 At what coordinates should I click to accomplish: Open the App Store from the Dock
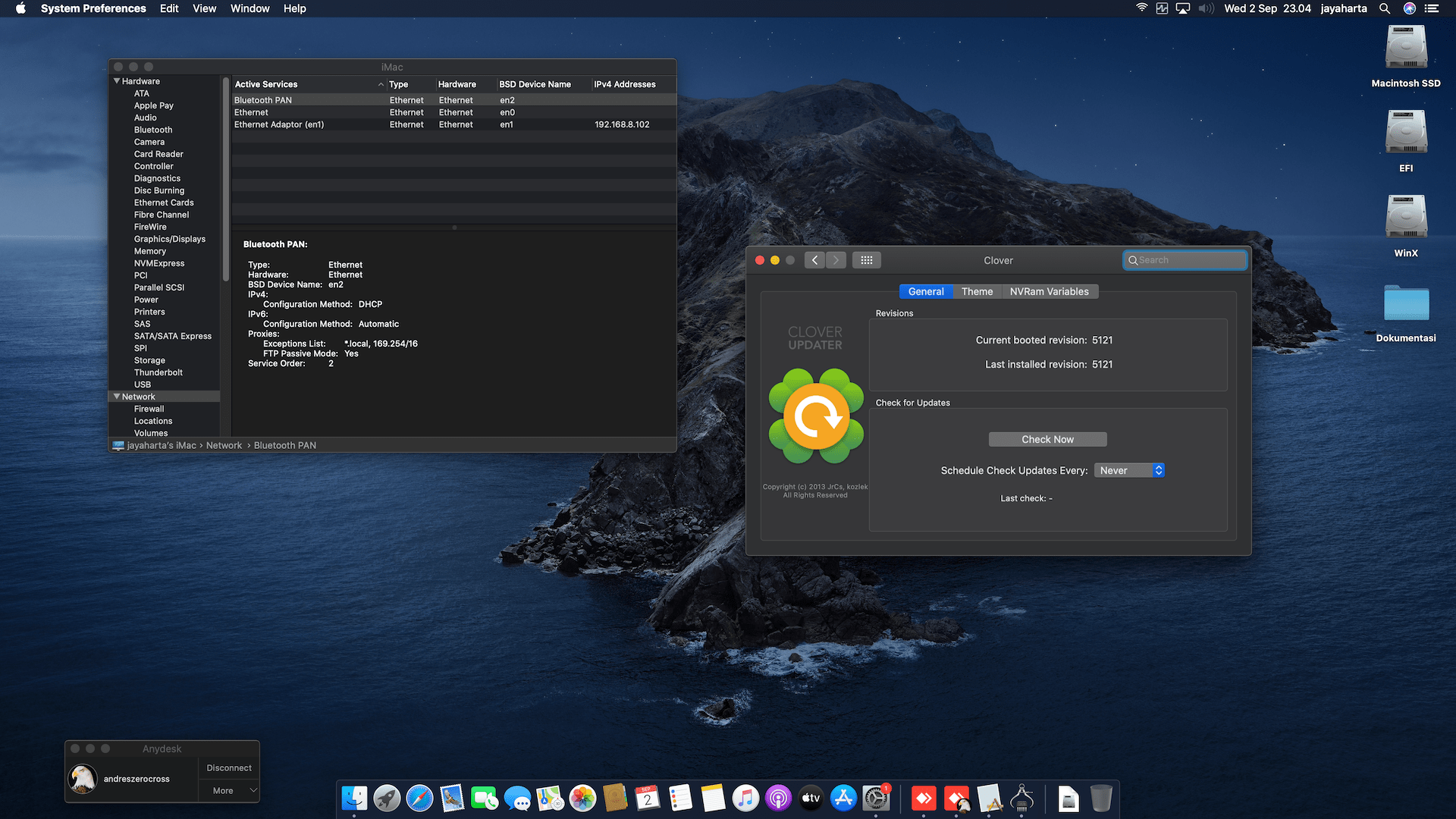(843, 798)
